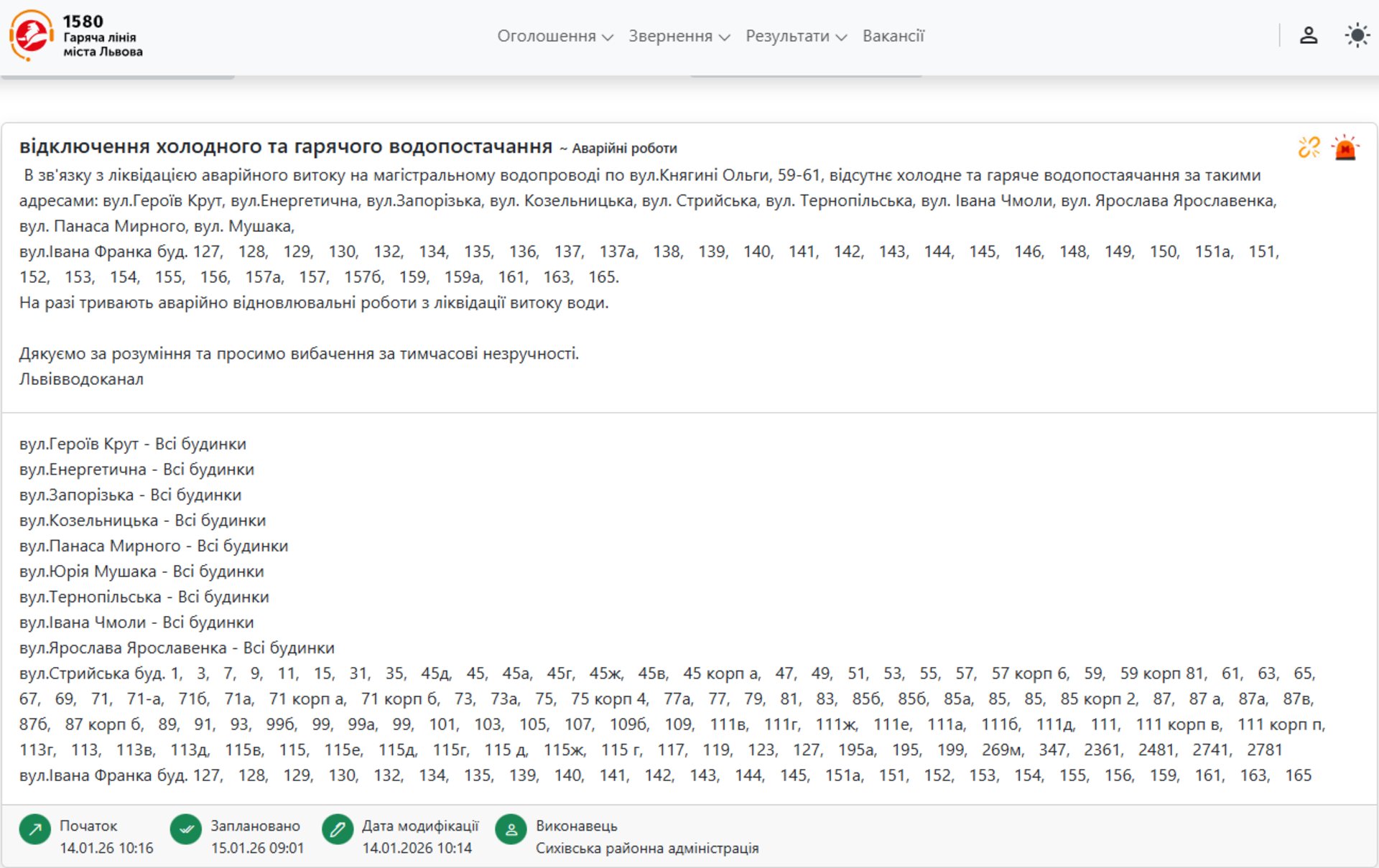Click the 1580 hotline logo
This screenshot has height=868, width=1379.
(x=32, y=35)
